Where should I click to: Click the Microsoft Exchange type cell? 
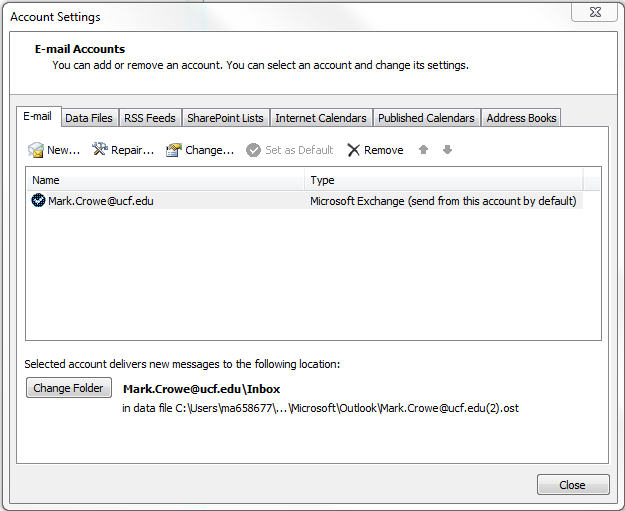(443, 201)
